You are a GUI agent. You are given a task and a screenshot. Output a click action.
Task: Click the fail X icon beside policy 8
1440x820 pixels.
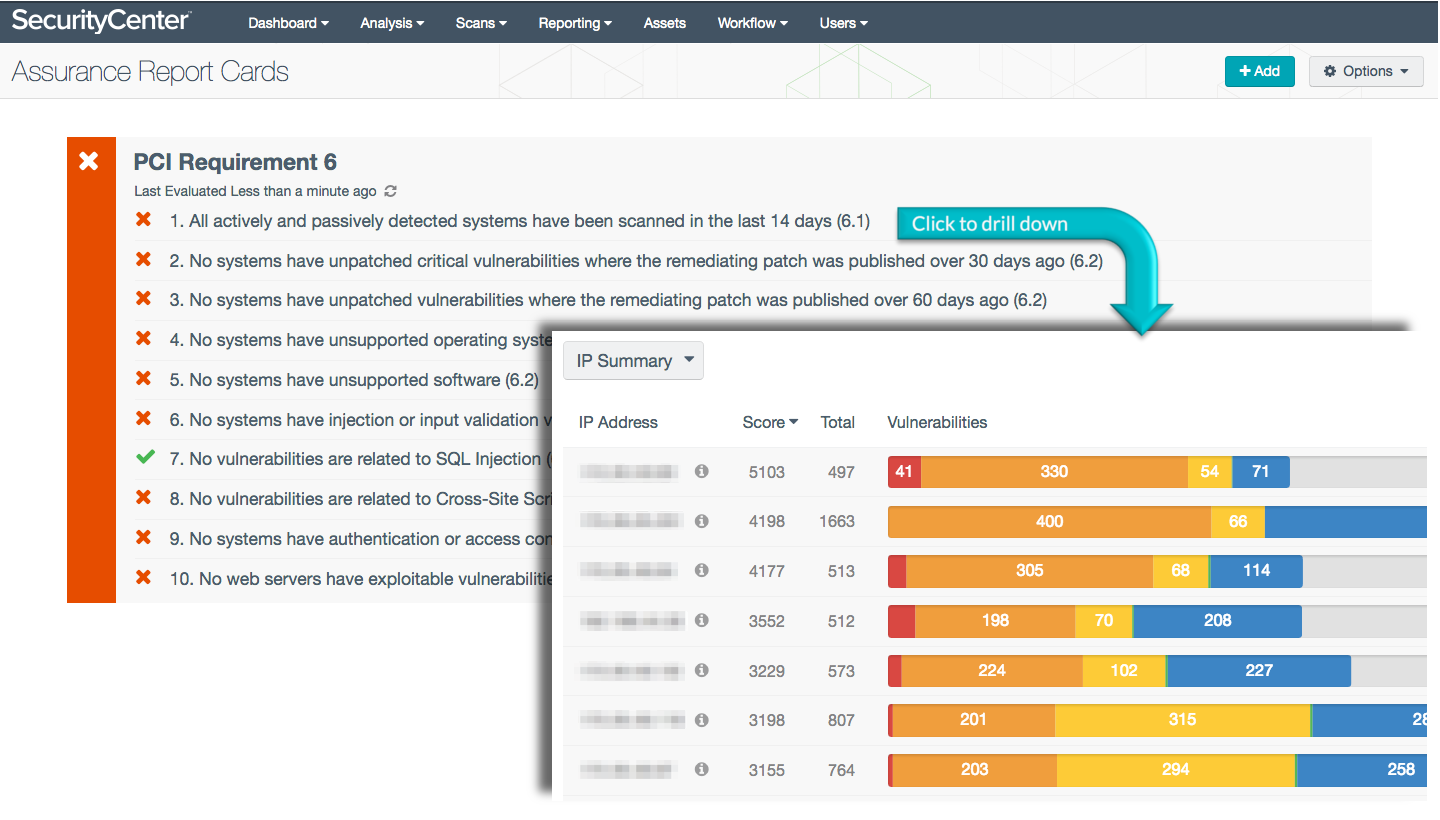click(144, 498)
